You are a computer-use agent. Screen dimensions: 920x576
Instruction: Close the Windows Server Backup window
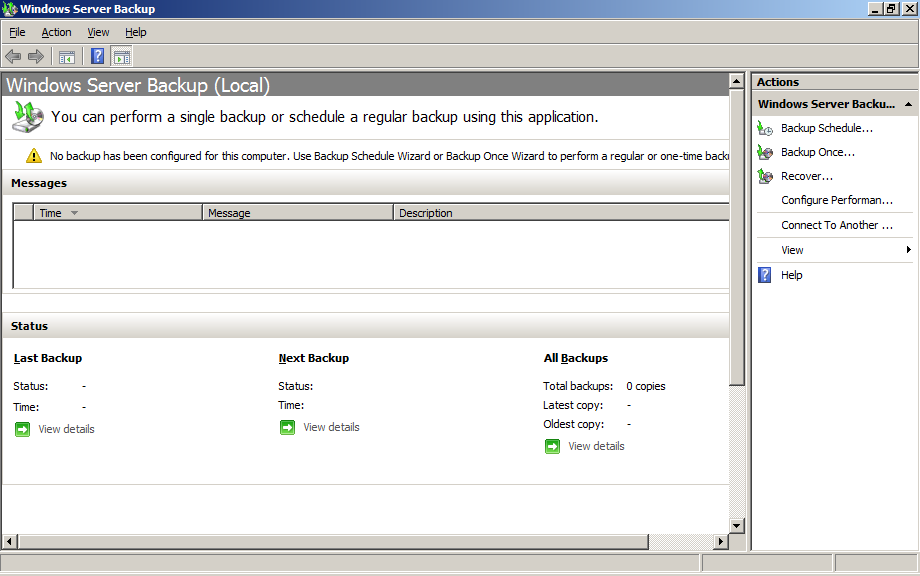(x=909, y=9)
